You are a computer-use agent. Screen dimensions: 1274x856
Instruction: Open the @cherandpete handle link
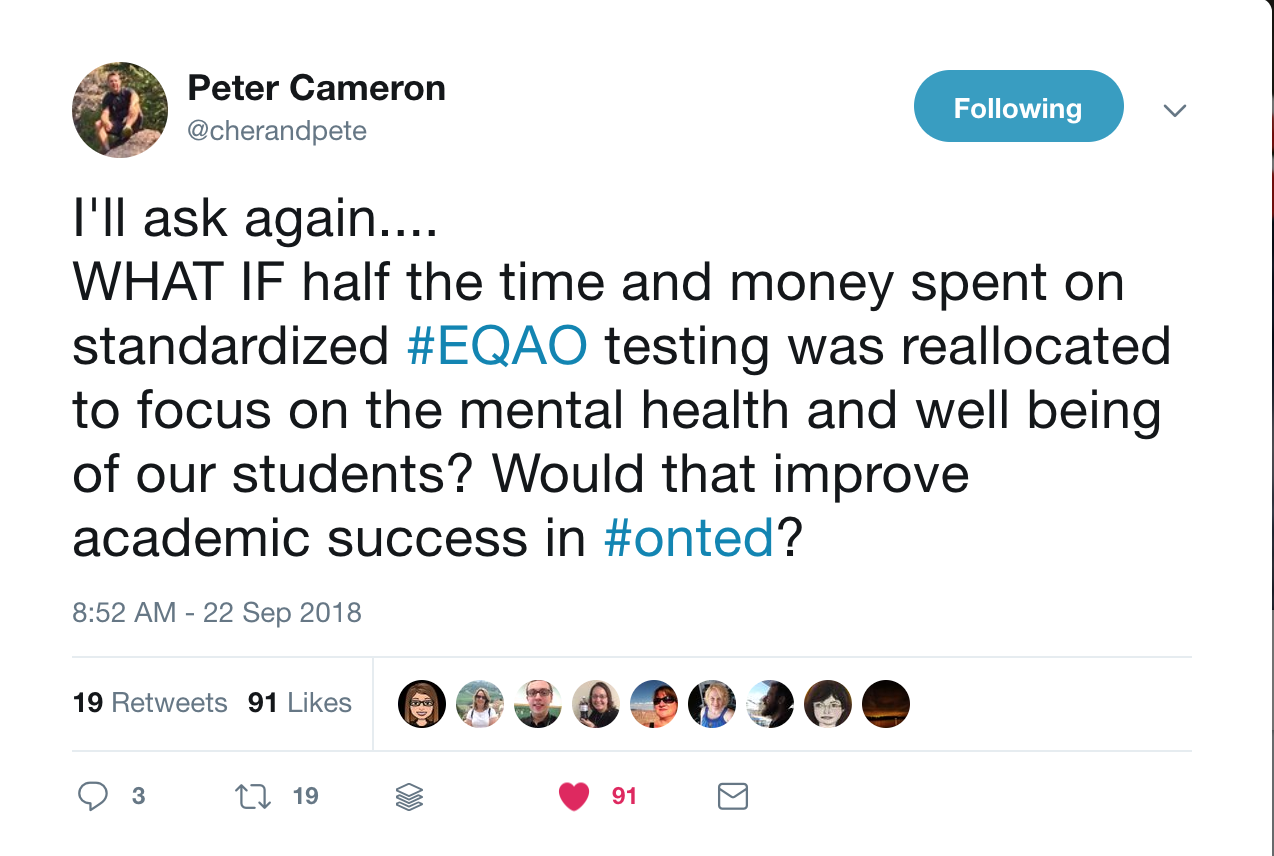[277, 131]
